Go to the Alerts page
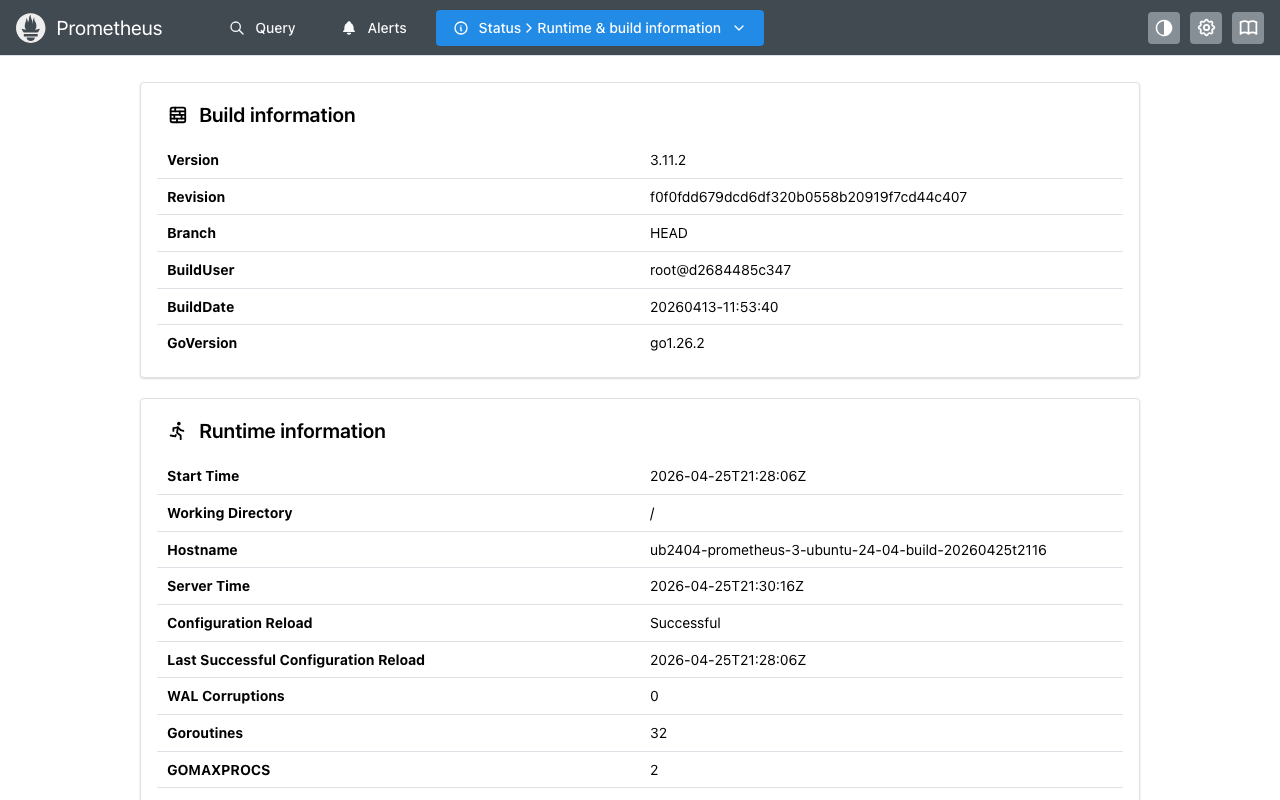 374,28
